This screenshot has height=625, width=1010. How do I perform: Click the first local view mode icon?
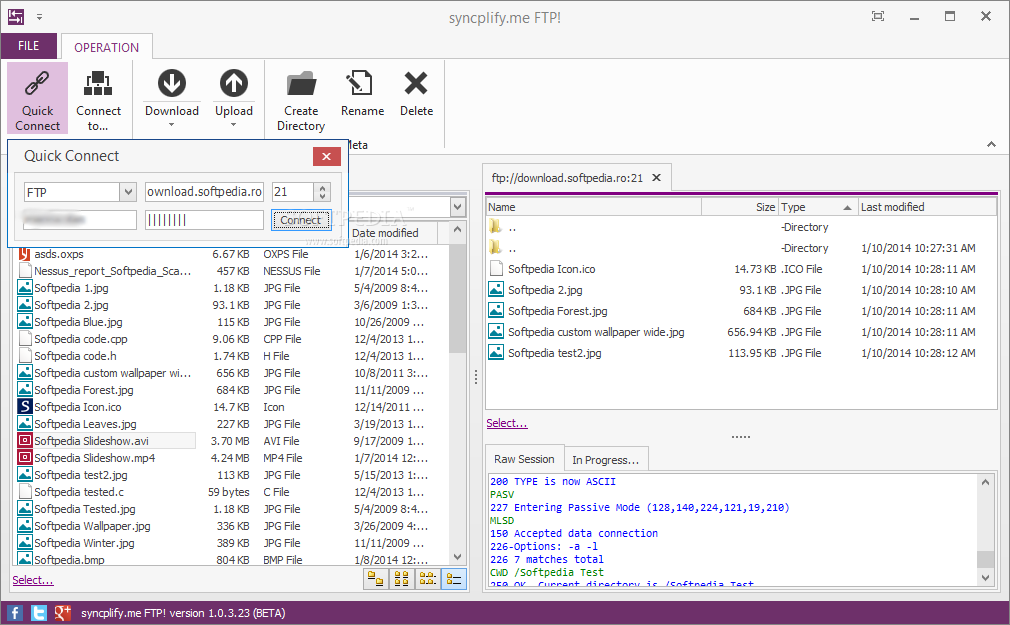[376, 579]
